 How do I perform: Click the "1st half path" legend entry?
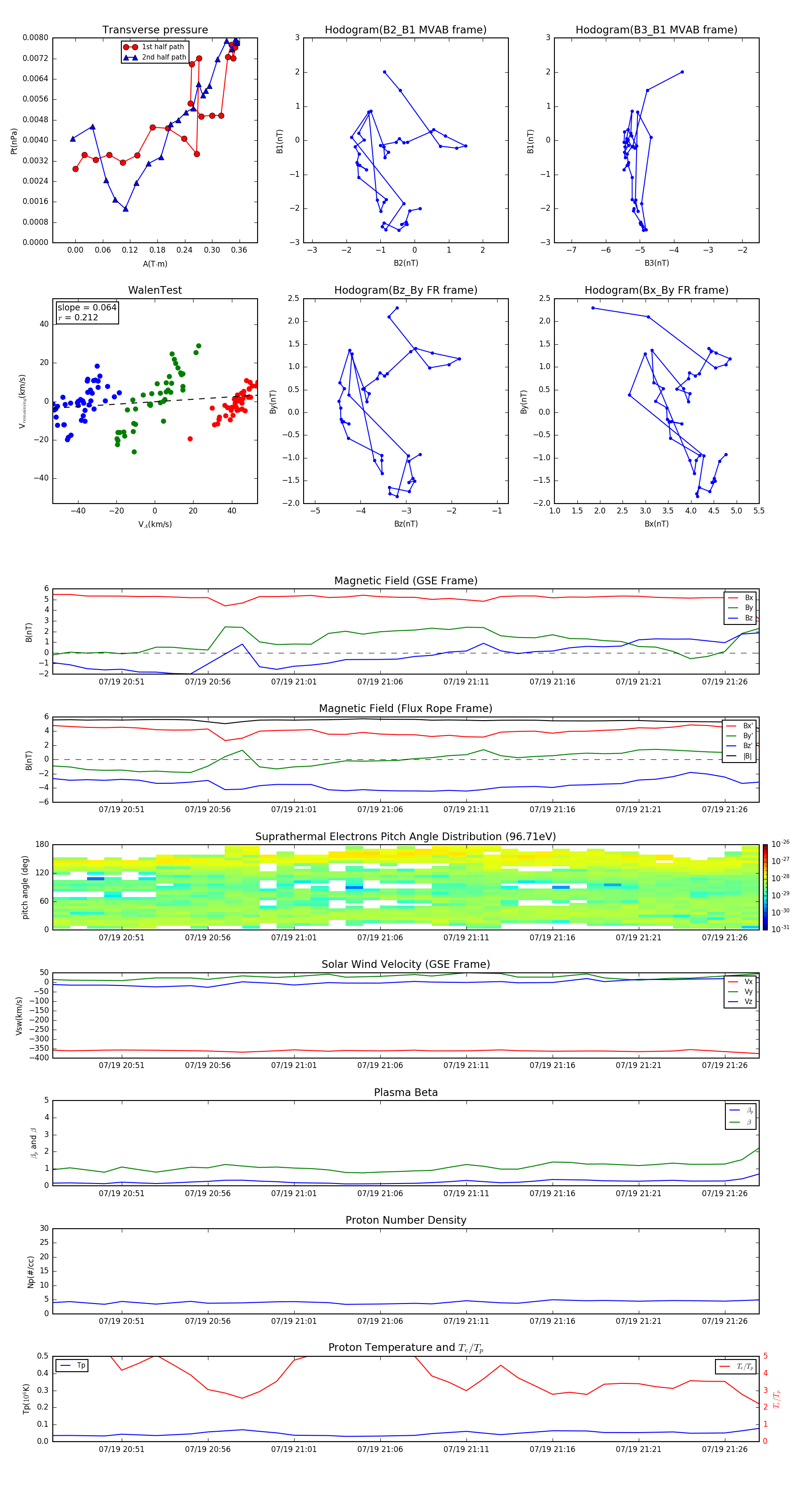[x=154, y=47]
